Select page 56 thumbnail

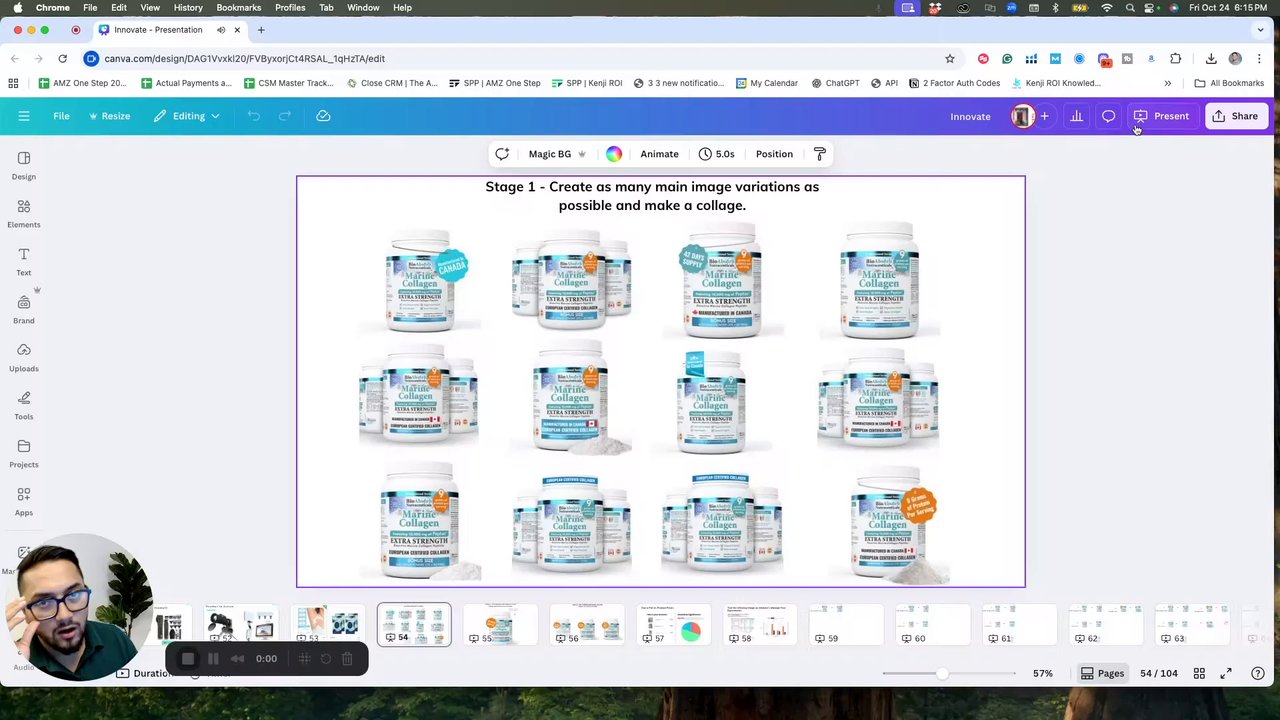[587, 625]
